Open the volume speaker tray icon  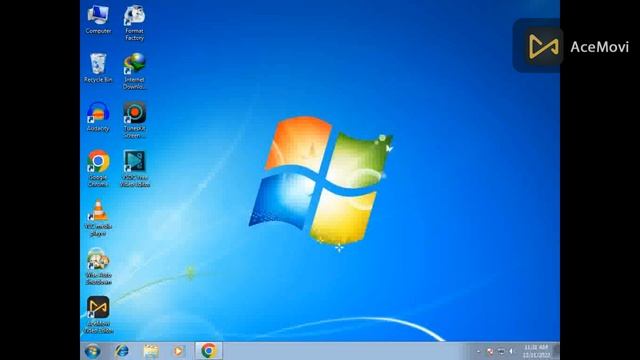pos(511,351)
